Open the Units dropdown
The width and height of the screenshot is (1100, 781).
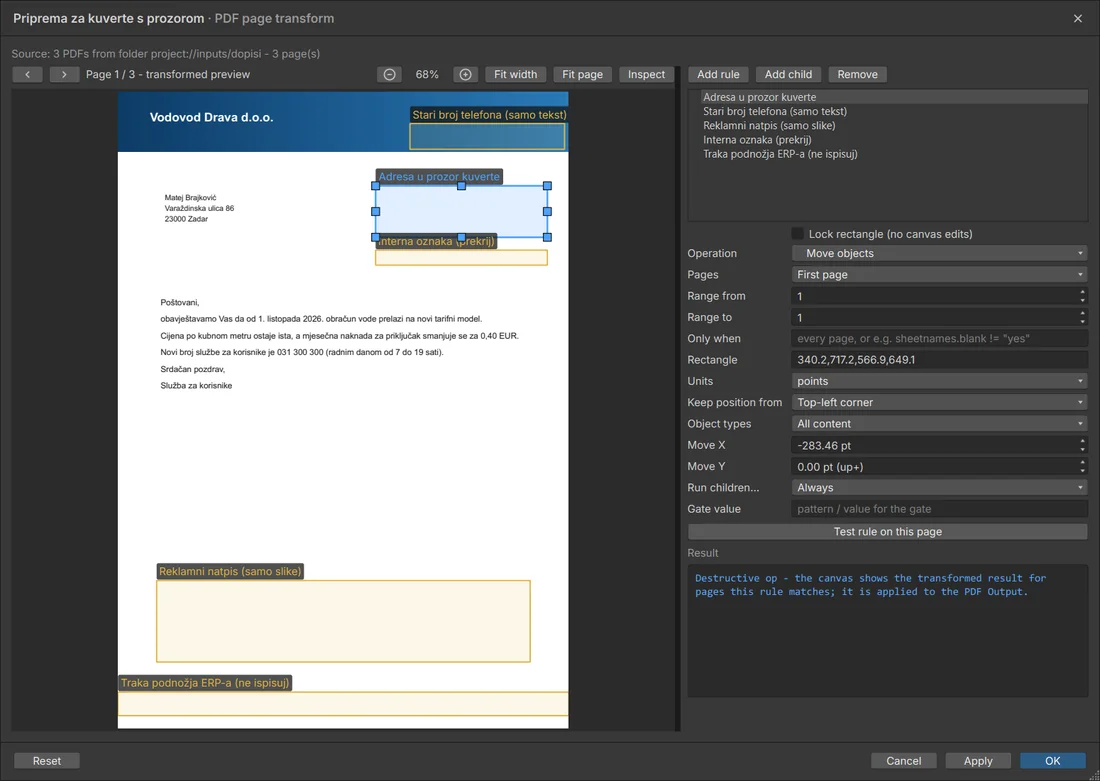(939, 381)
